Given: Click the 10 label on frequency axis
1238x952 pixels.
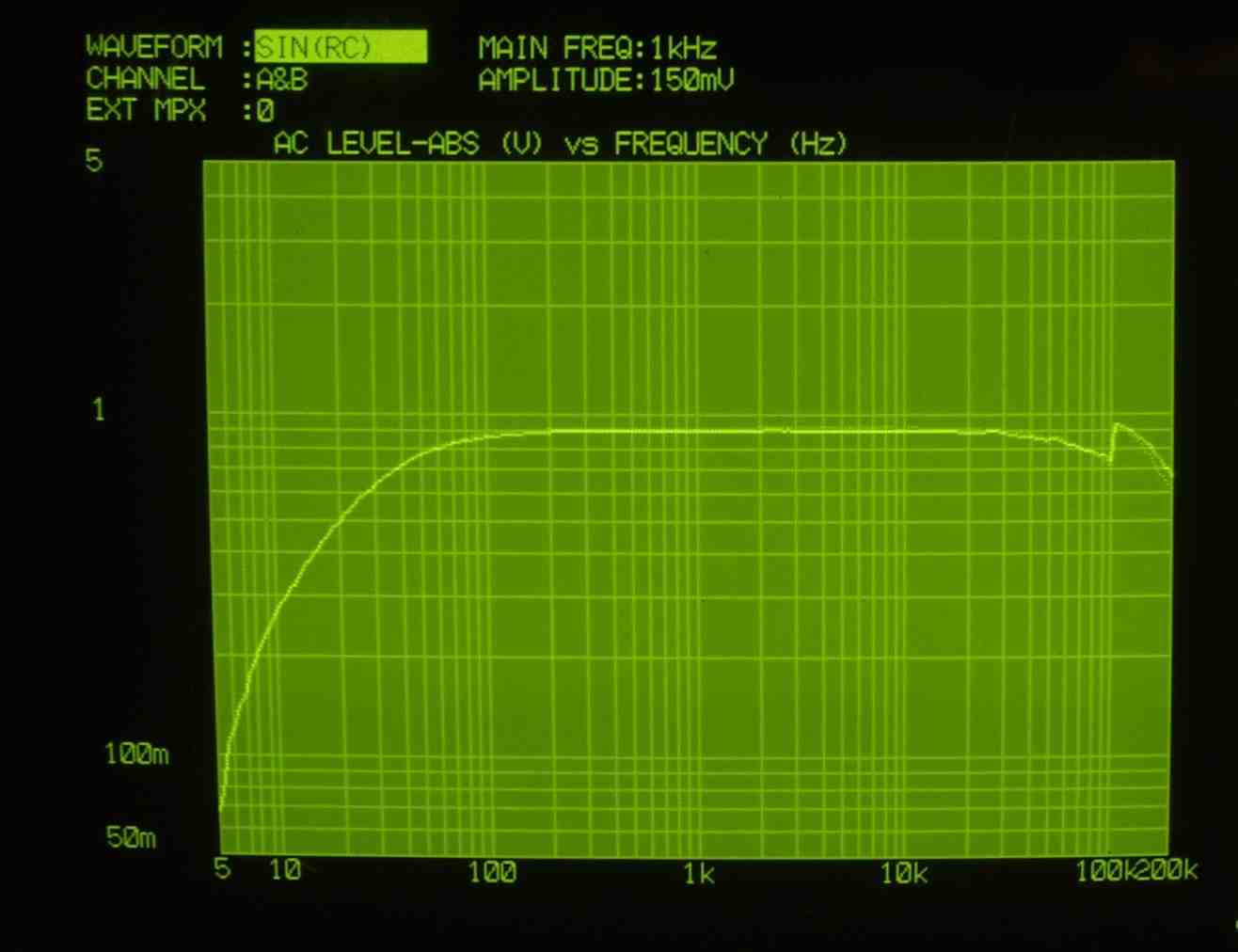Looking at the screenshot, I should point(285,870).
